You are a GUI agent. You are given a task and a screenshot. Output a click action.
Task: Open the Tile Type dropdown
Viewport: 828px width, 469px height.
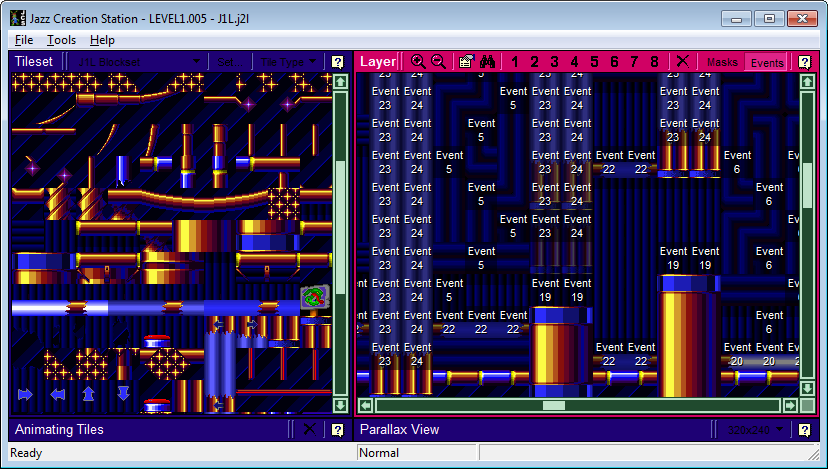click(x=288, y=62)
